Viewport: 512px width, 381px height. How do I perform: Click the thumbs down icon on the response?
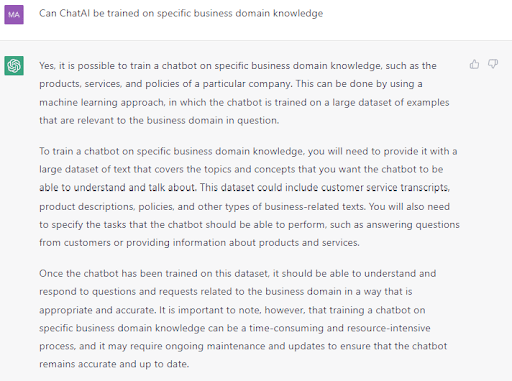pos(493,64)
